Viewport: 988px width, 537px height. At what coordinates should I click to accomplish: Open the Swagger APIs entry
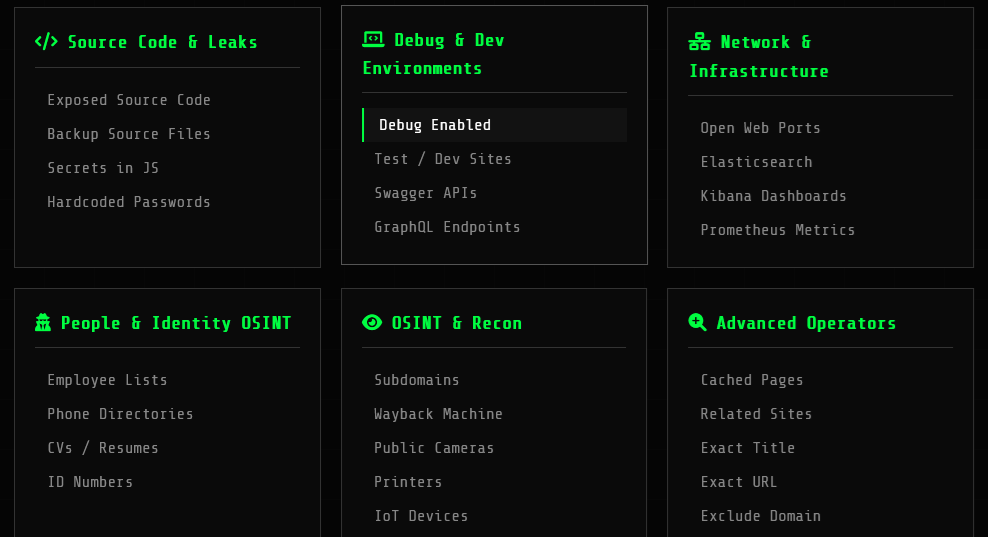[x=426, y=193]
